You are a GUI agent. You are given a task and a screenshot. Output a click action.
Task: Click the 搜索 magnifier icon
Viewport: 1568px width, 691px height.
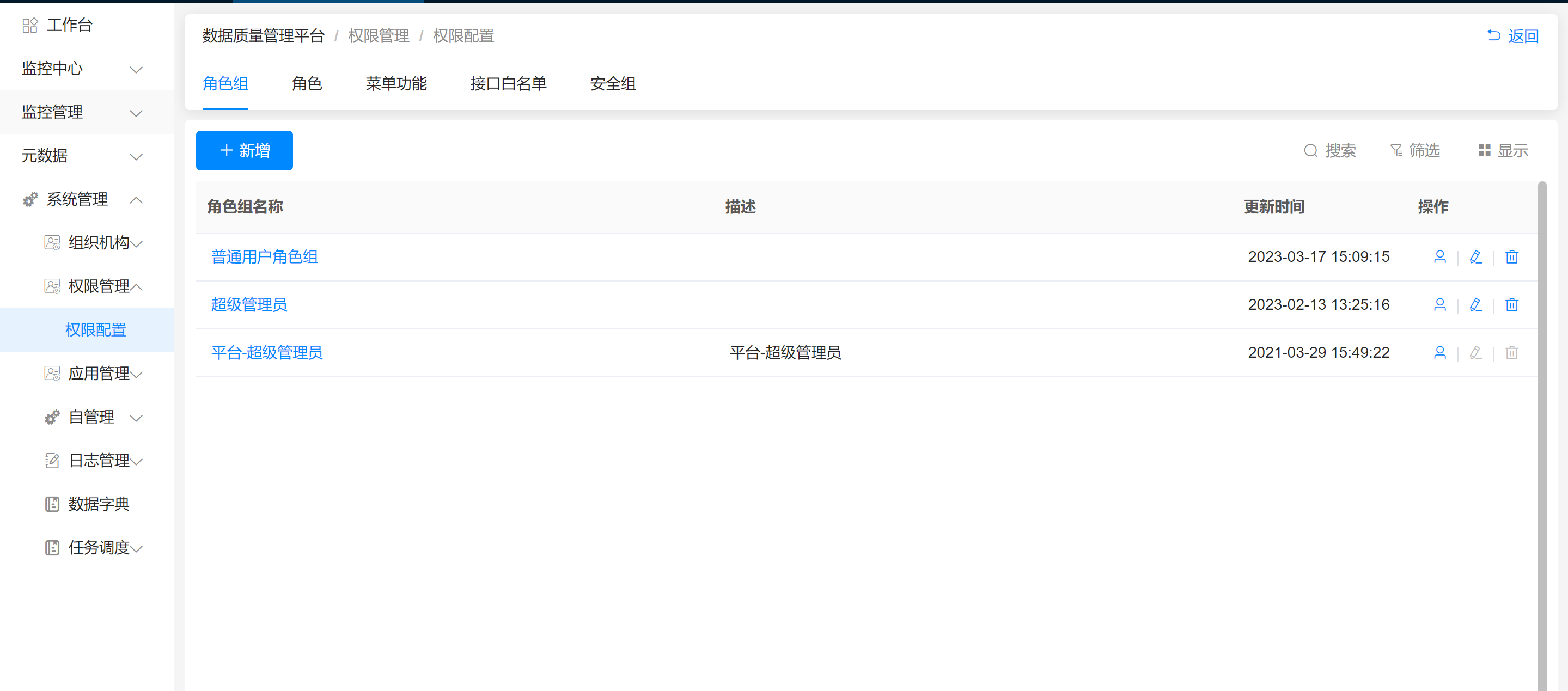(x=1310, y=150)
